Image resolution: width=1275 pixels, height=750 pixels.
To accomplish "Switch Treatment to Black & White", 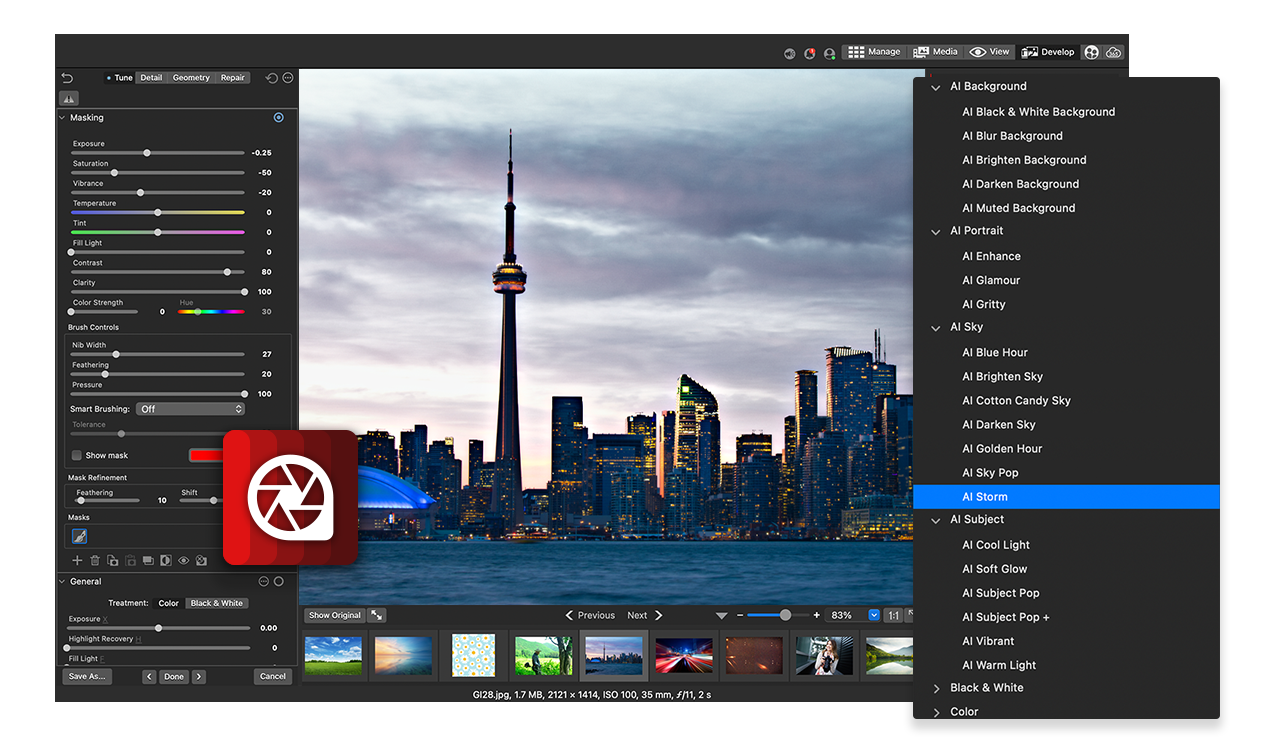I will (x=216, y=603).
